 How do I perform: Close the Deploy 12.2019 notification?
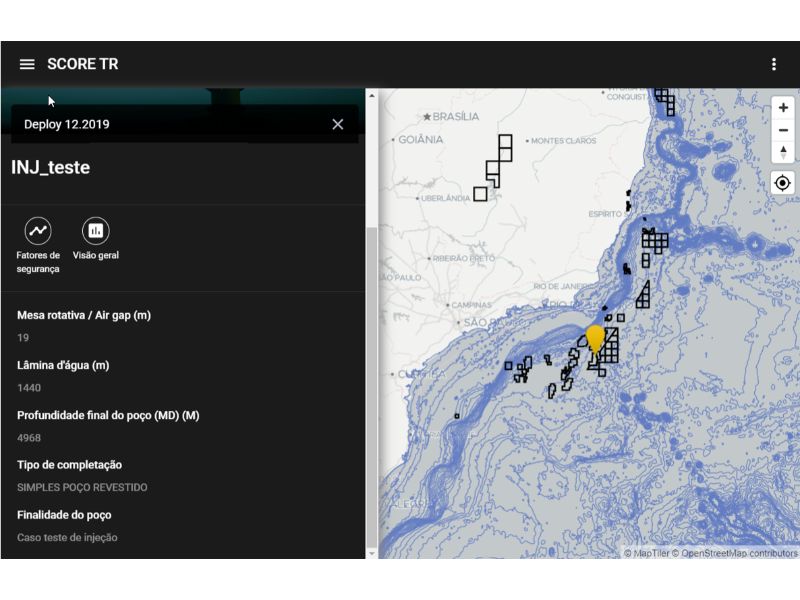[x=338, y=124]
